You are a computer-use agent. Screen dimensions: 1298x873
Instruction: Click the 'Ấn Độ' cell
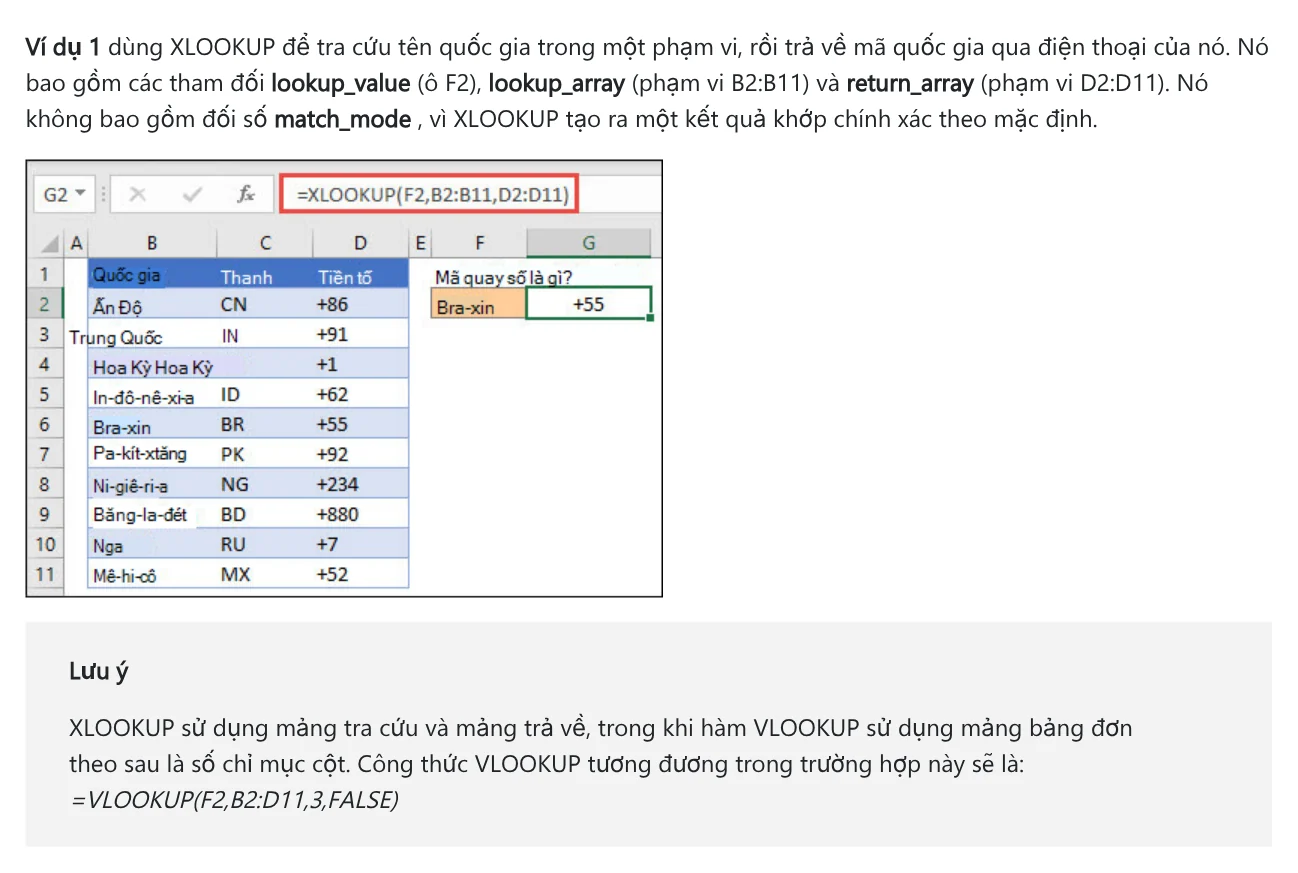(152, 305)
